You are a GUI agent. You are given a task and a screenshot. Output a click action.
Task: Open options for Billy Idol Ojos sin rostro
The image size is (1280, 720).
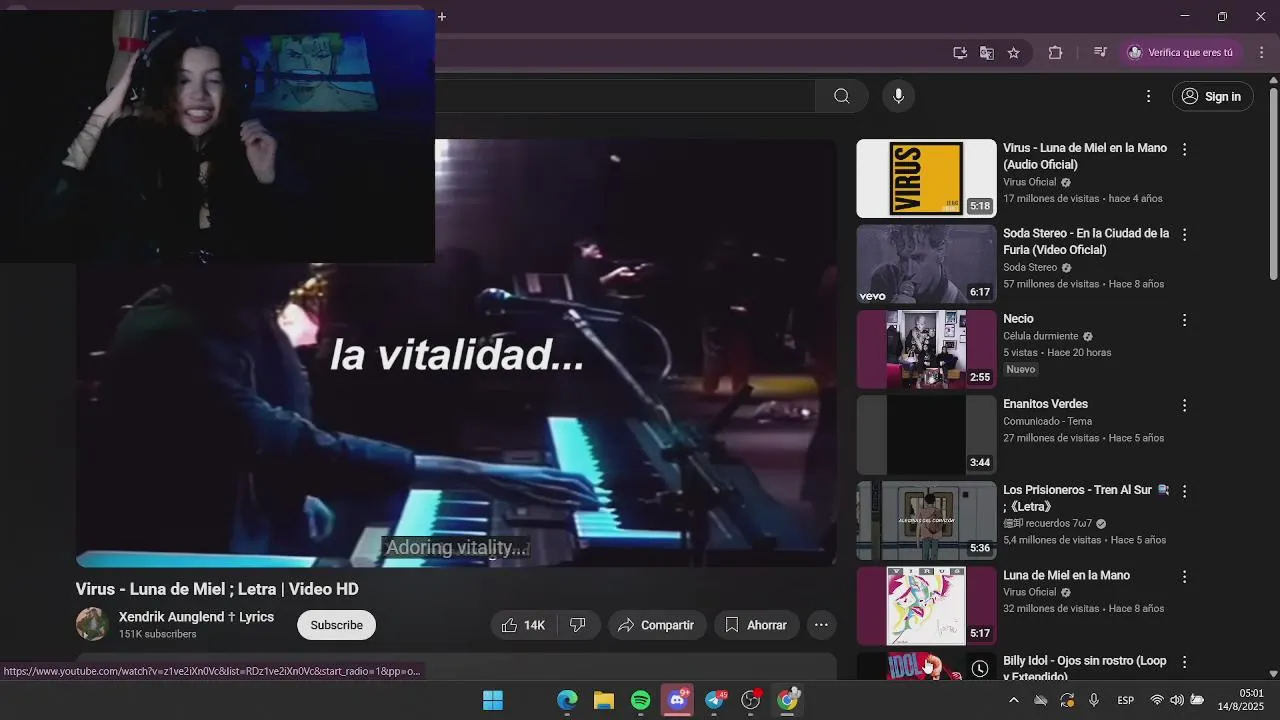click(1185, 662)
